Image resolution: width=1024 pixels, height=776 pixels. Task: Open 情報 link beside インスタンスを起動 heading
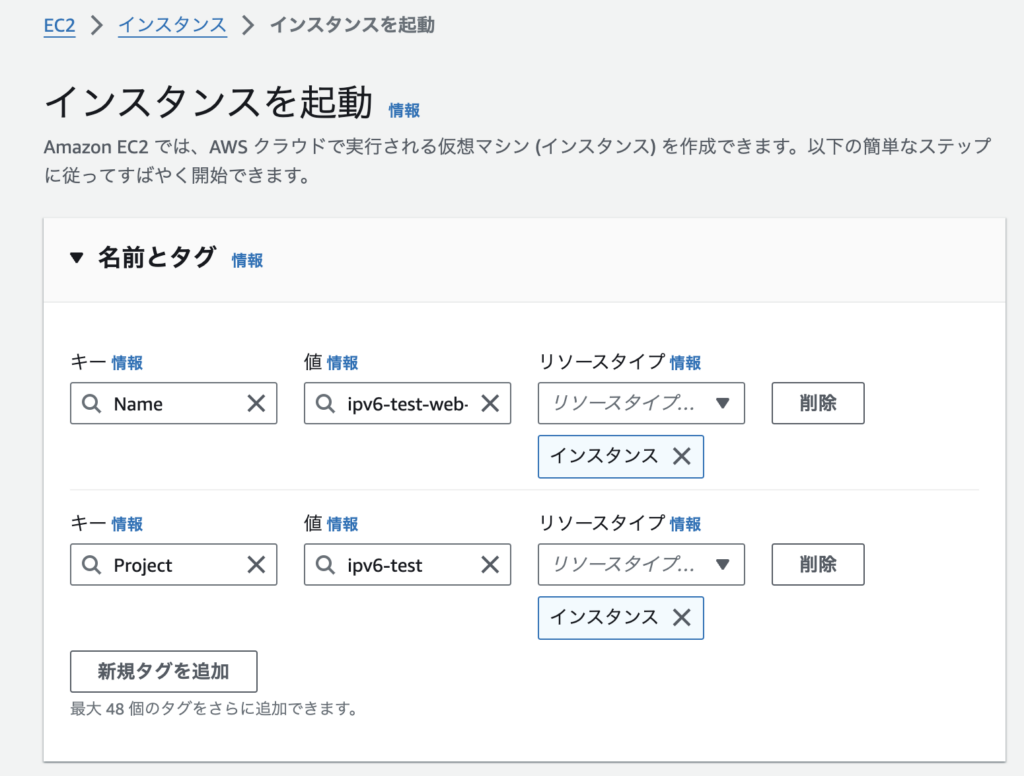click(404, 111)
